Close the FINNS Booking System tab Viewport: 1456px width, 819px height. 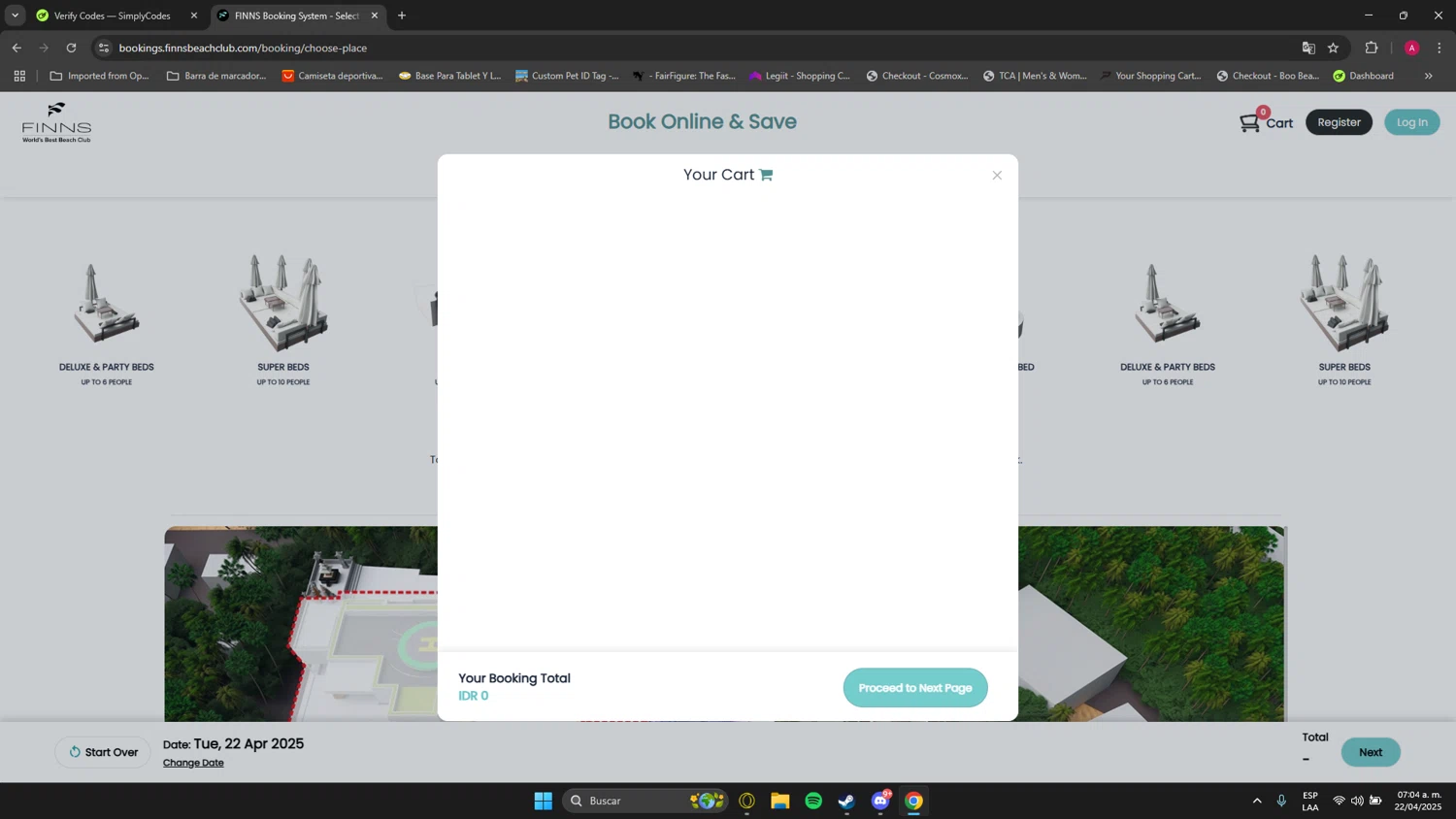pyautogui.click(x=375, y=16)
